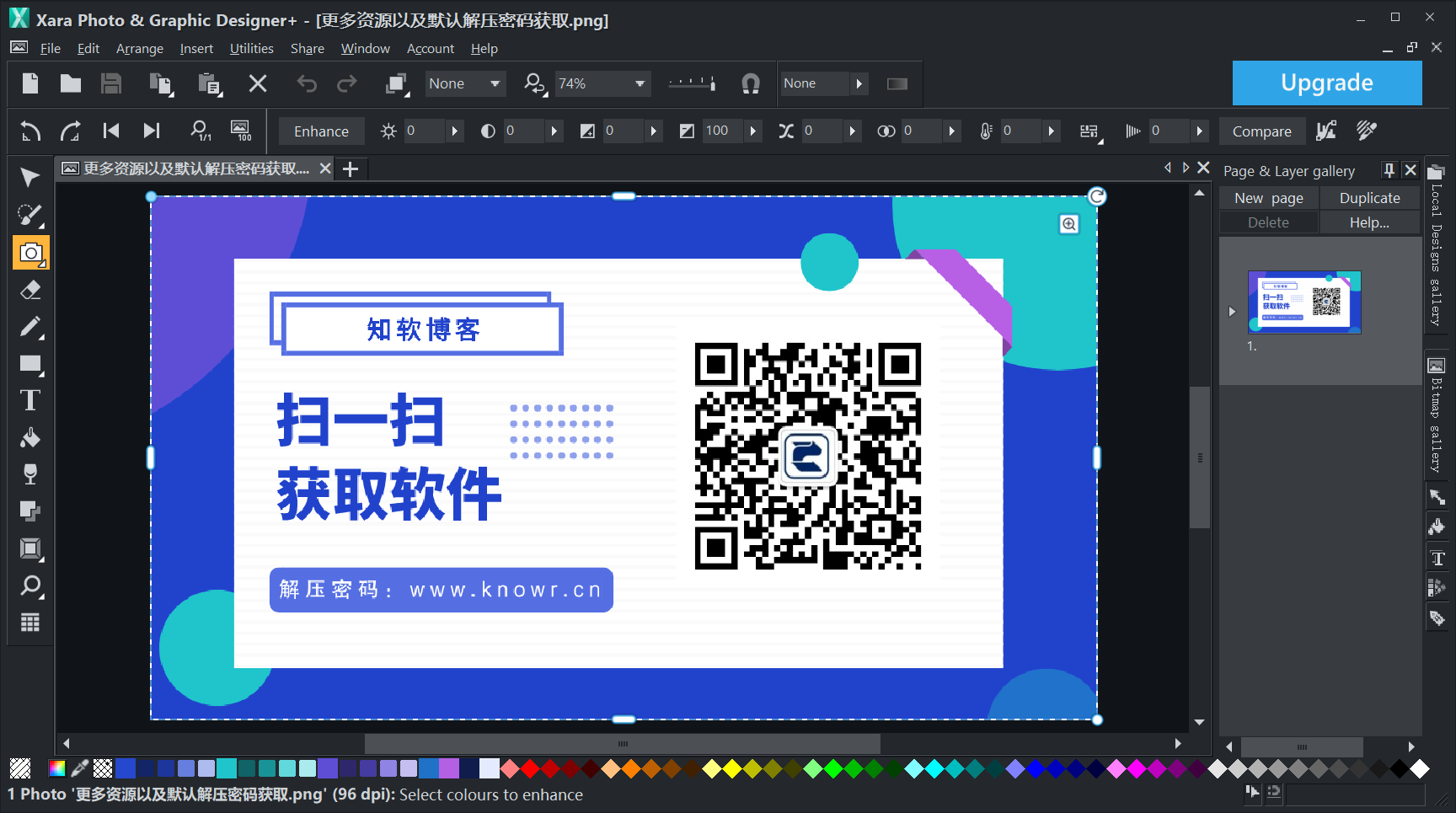Open the Utilities menu

pyautogui.click(x=252, y=49)
